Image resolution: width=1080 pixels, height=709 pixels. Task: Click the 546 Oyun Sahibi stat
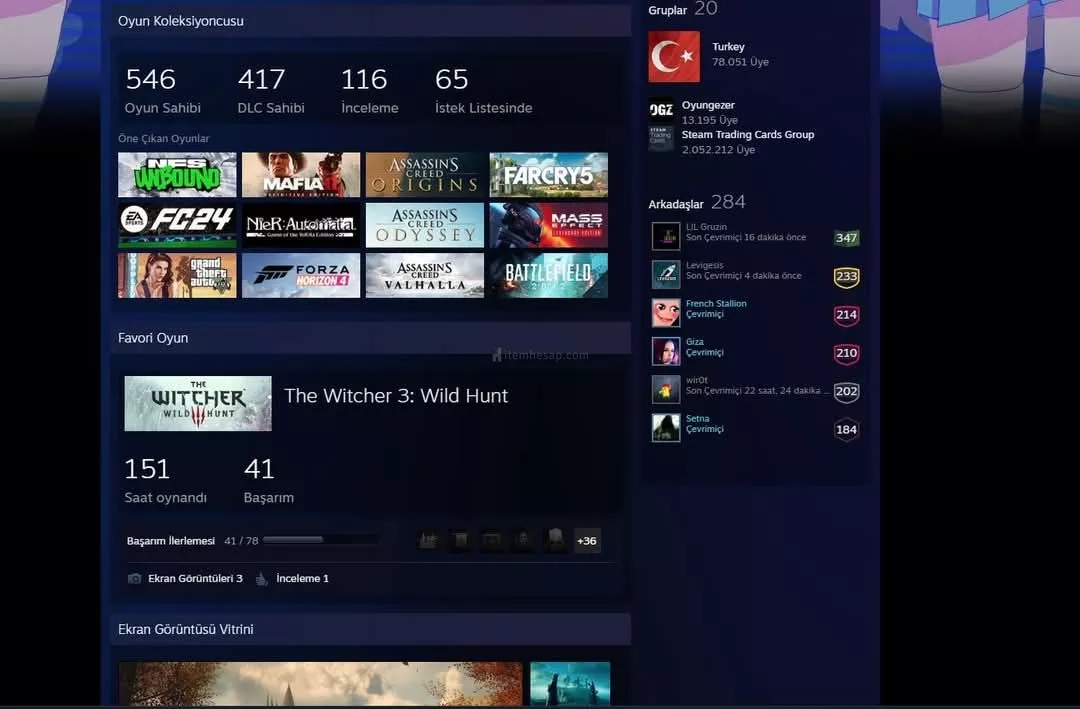[x=162, y=90]
